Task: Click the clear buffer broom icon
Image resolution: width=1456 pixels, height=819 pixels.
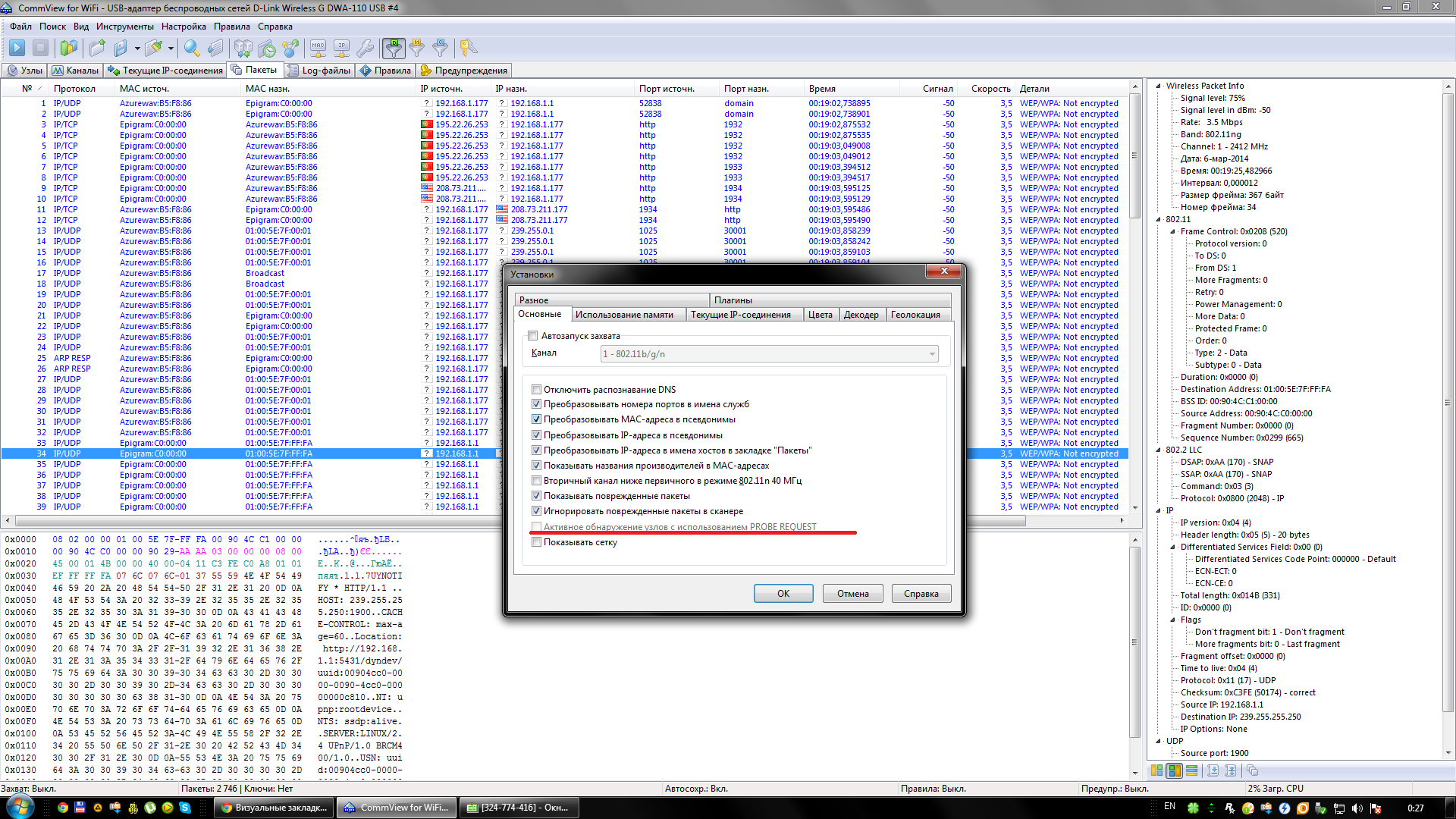Action: [154, 49]
